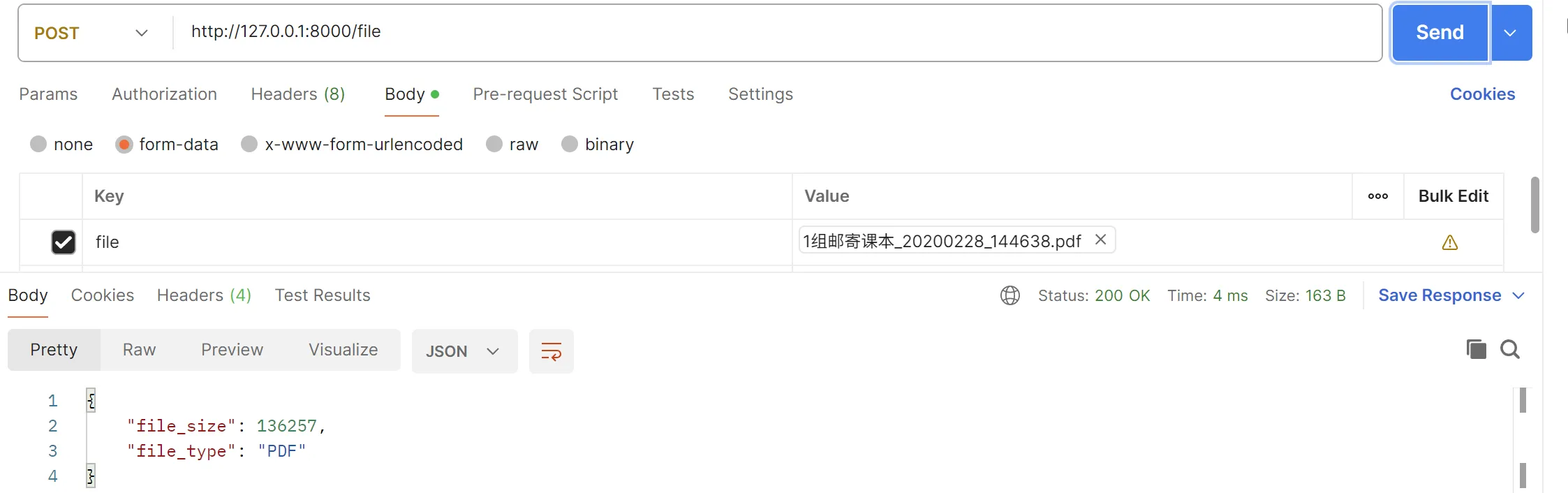View response Headers (4) tab
The image size is (1568, 493).
pyautogui.click(x=204, y=295)
